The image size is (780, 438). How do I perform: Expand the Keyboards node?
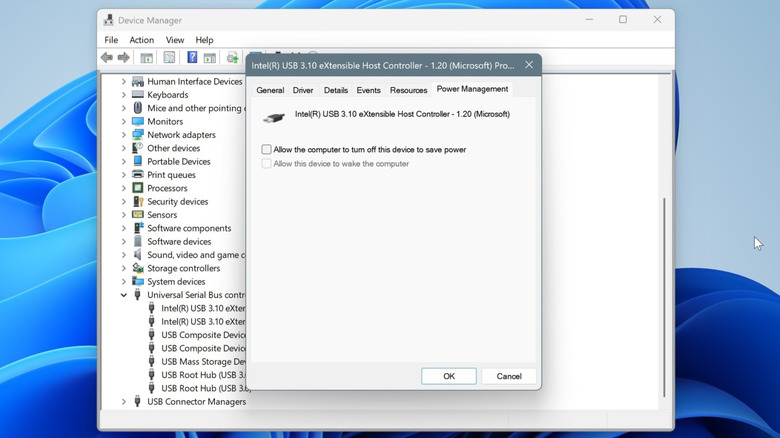(123, 95)
